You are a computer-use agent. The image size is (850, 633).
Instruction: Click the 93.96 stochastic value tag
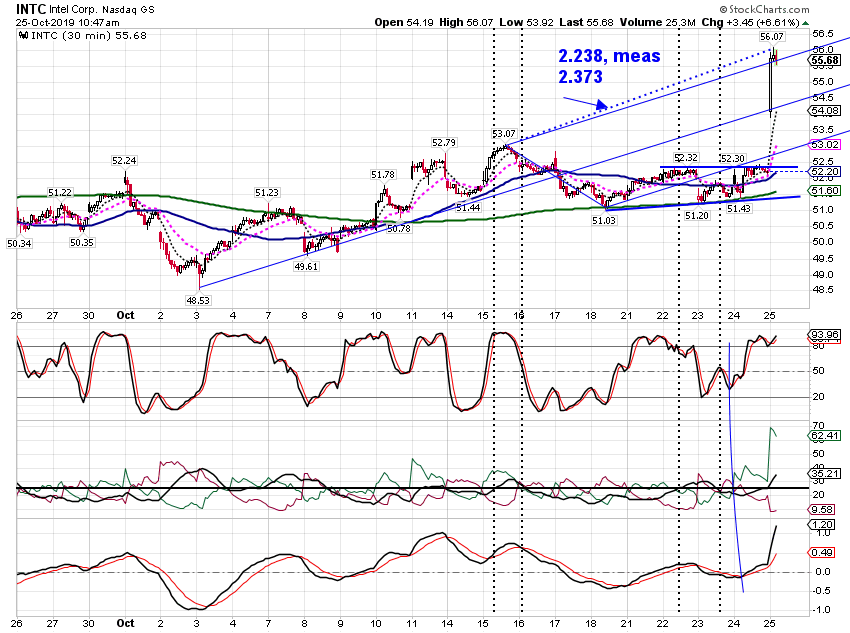[826, 334]
